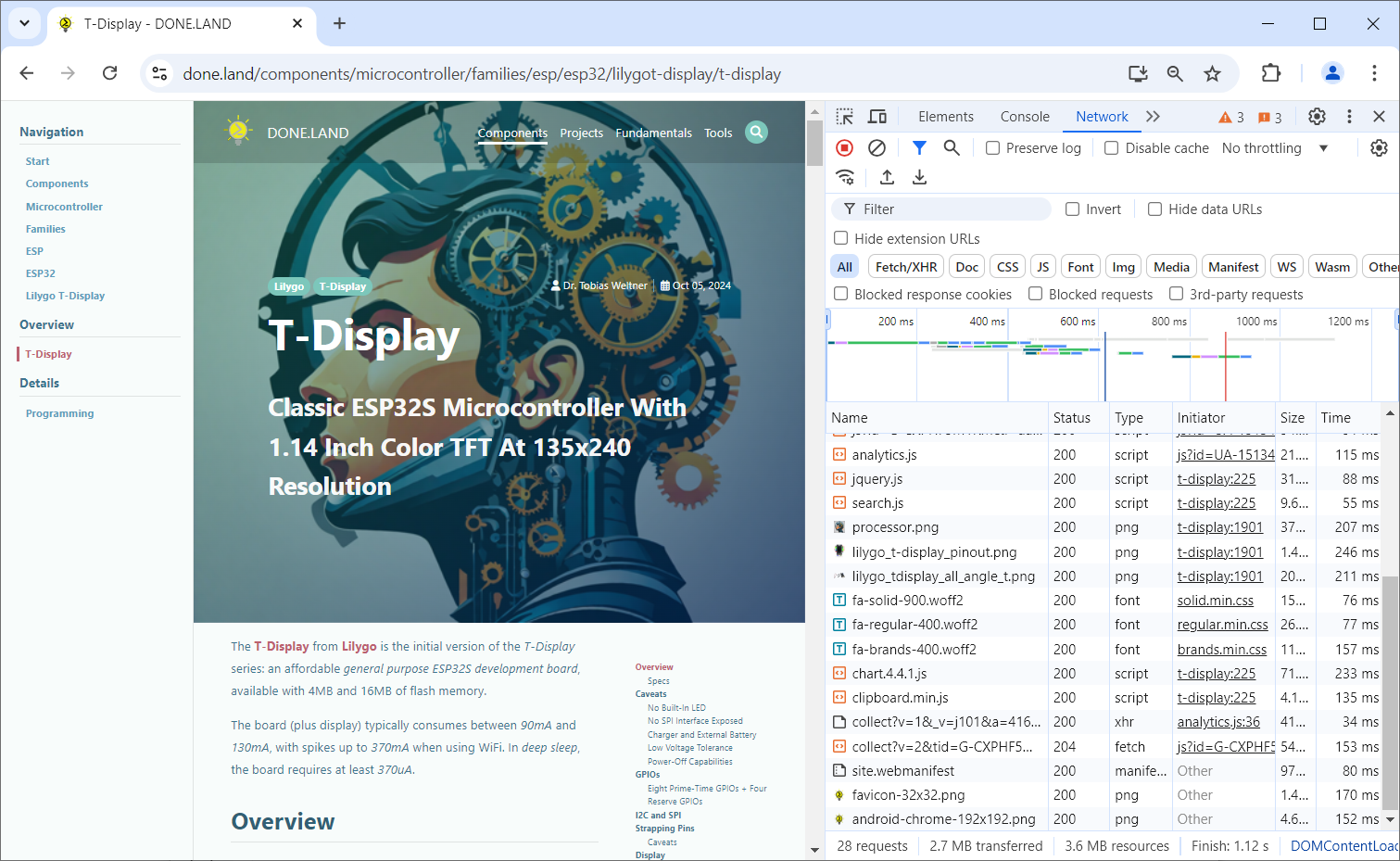
Task: Export HAR file download icon
Action: click(919, 177)
